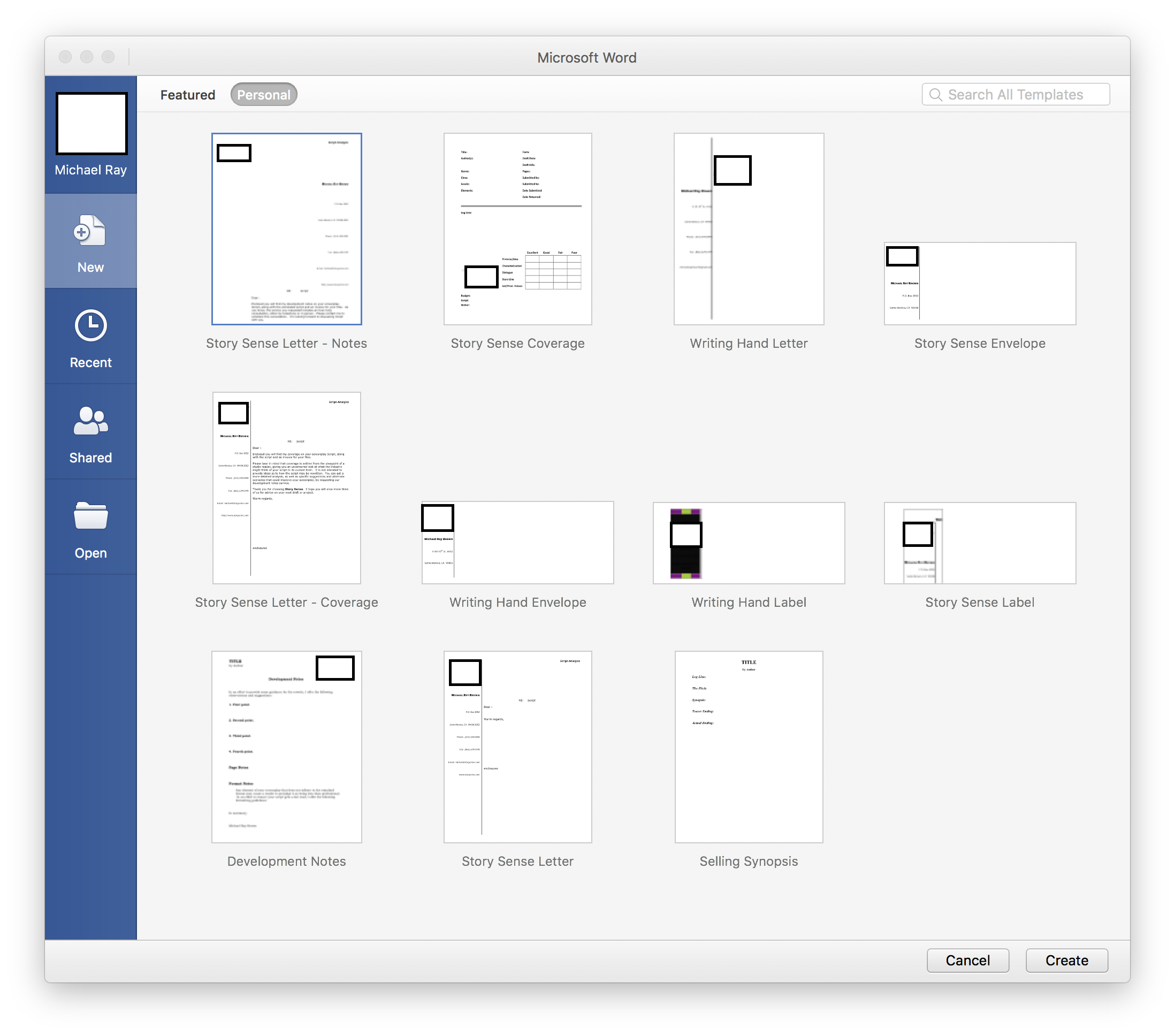Click the "Story Sense Letter - Coverage" caption
Screen dimensions: 1175x1036
pos(286,602)
